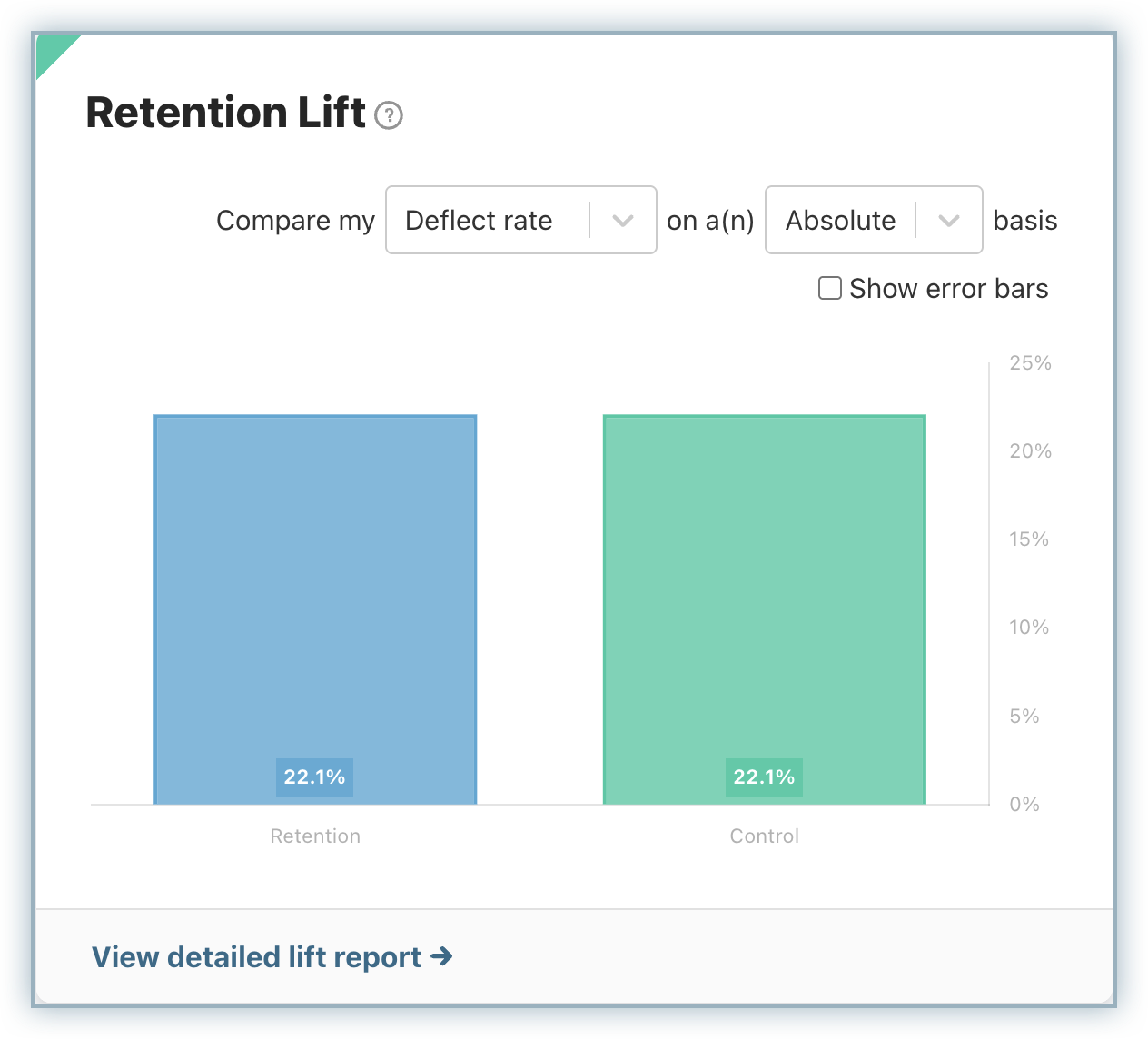Click the chevron in Absolute selector
This screenshot has width=1148, height=1039.
click(949, 221)
